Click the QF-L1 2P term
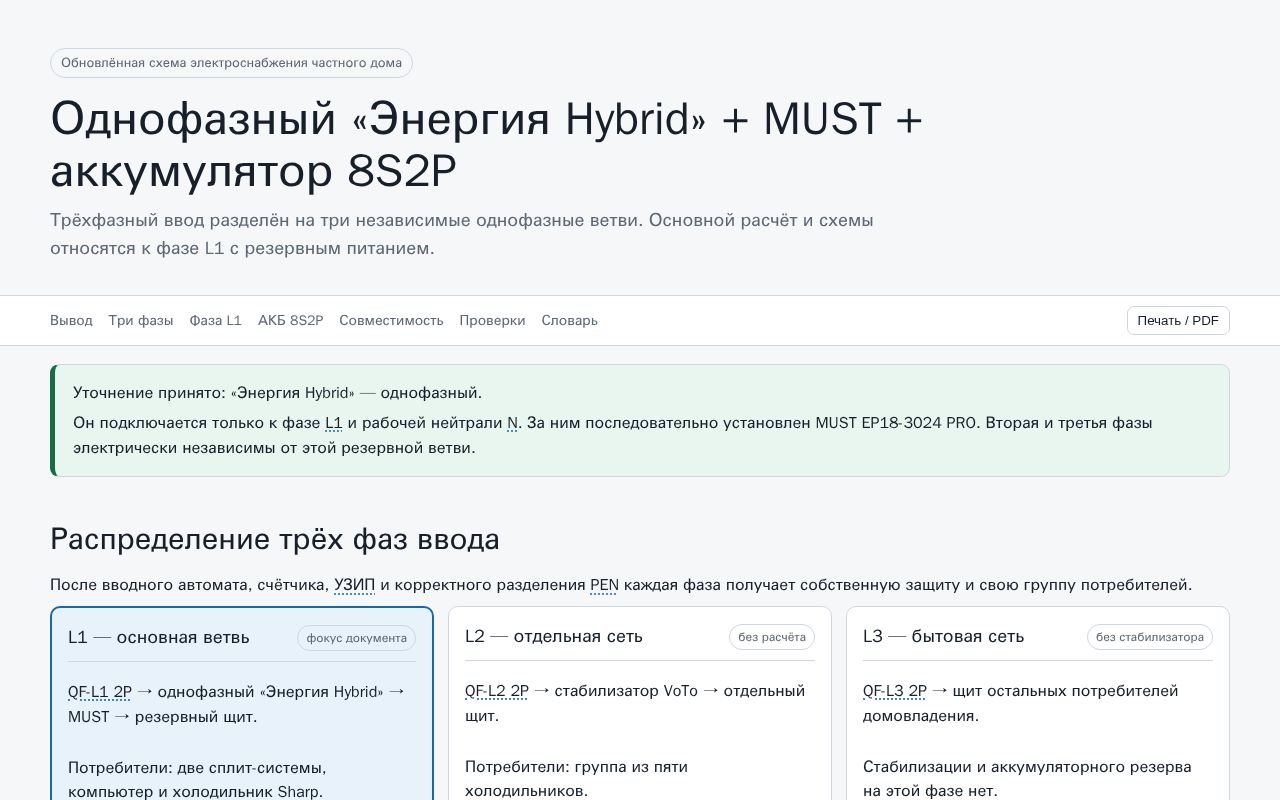The height and width of the screenshot is (800, 1280). pyautogui.click(x=100, y=692)
